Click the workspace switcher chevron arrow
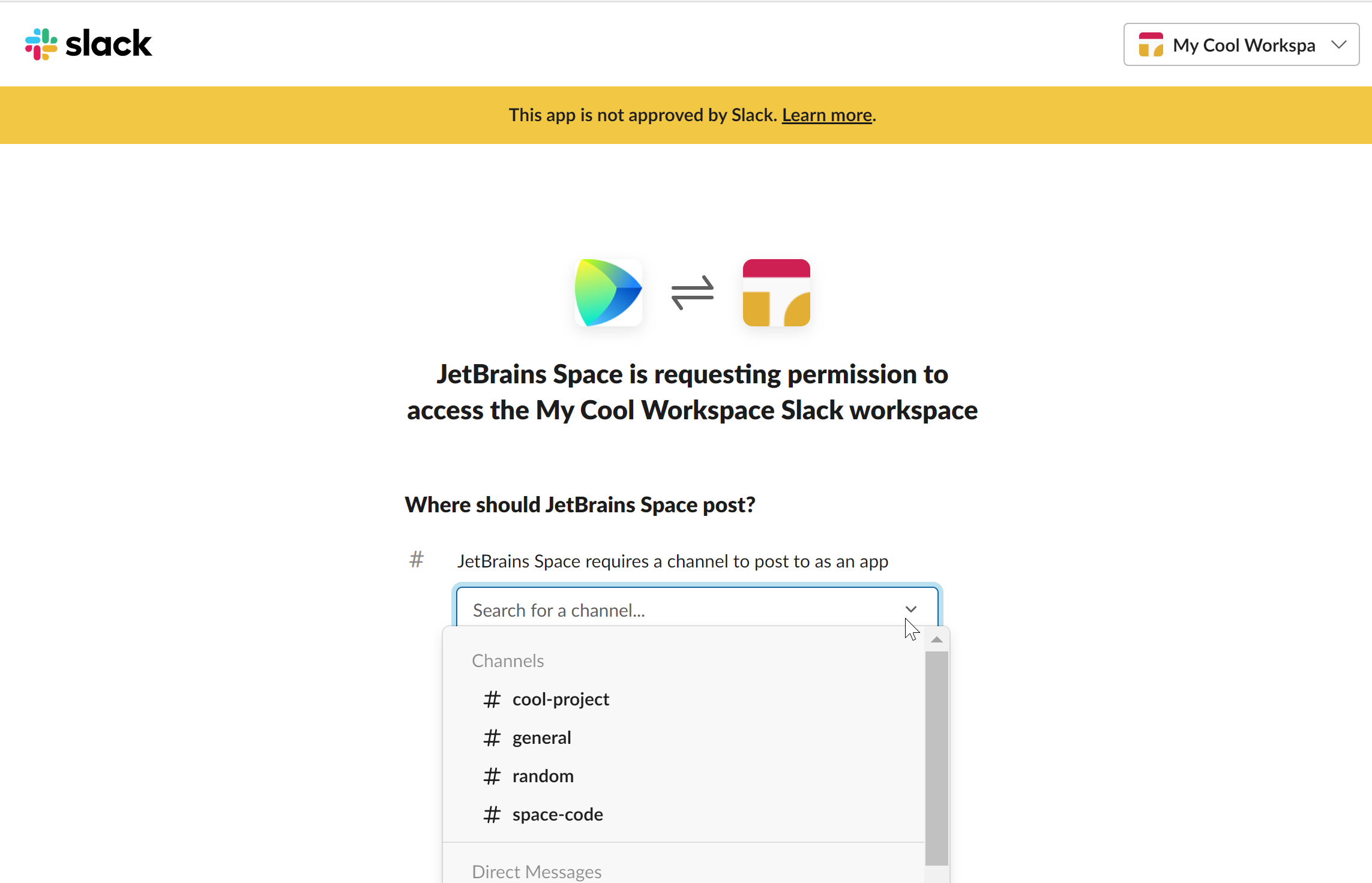Viewport: 1372px width, 883px height. point(1338,45)
